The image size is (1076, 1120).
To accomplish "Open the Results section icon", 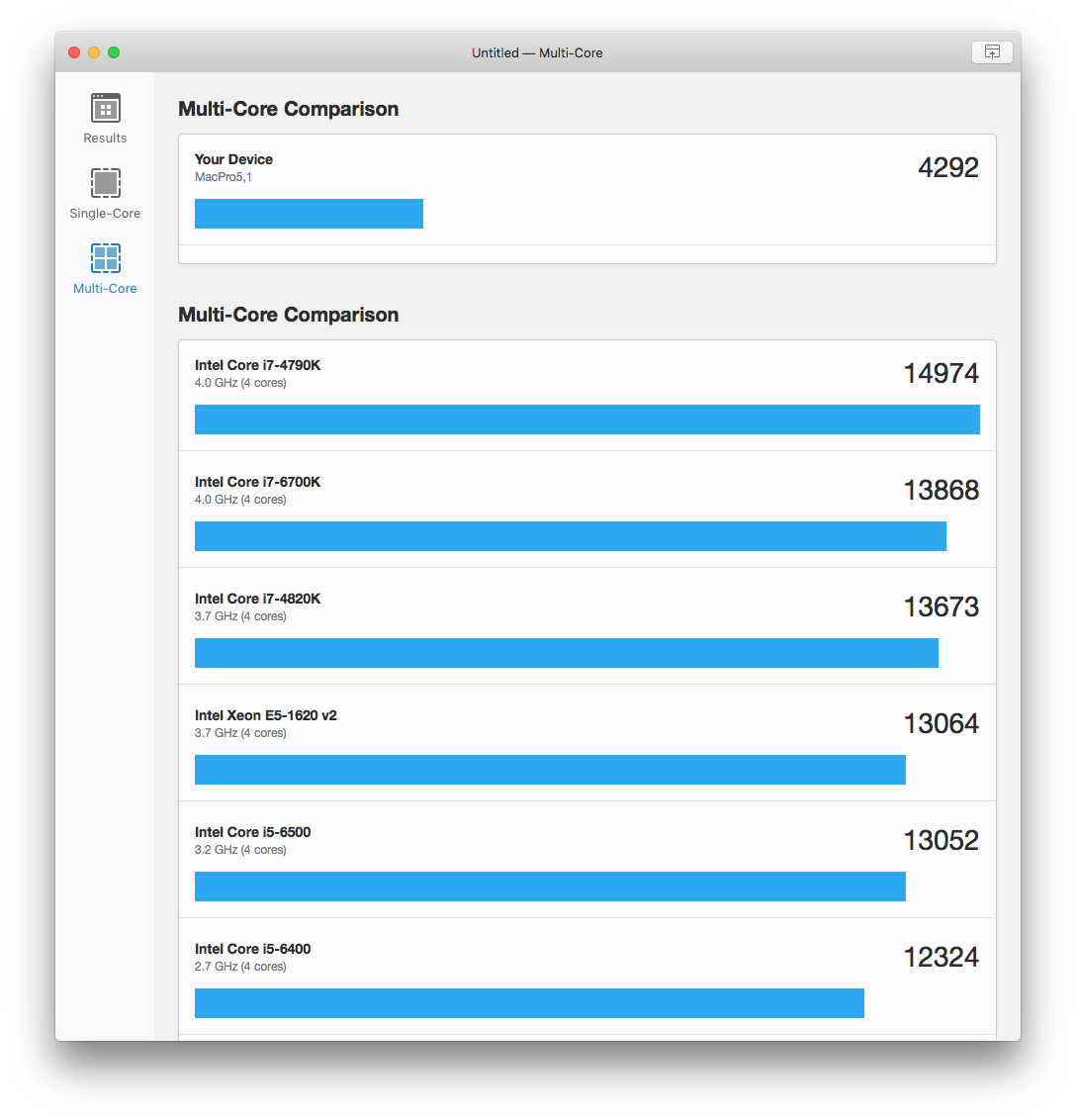I will tap(106, 109).
